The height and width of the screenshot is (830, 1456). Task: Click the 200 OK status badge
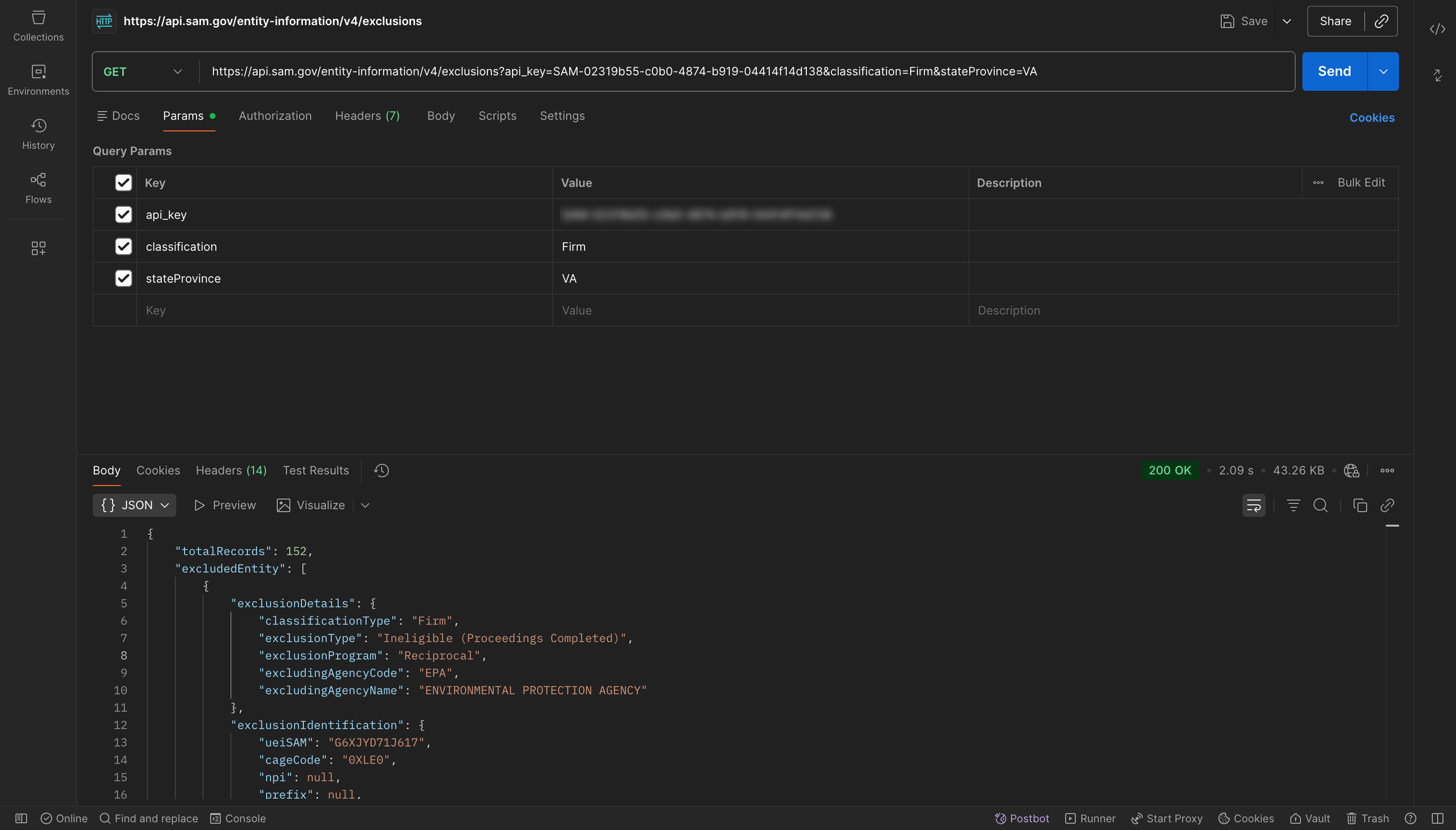1170,470
